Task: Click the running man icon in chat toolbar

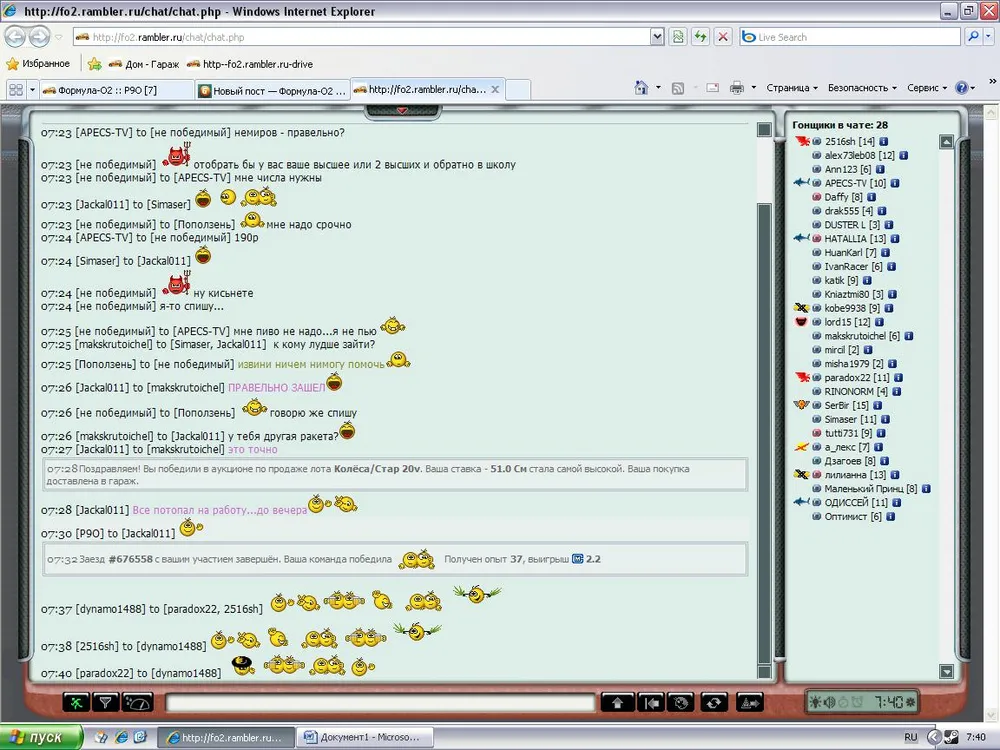Action: coord(77,703)
